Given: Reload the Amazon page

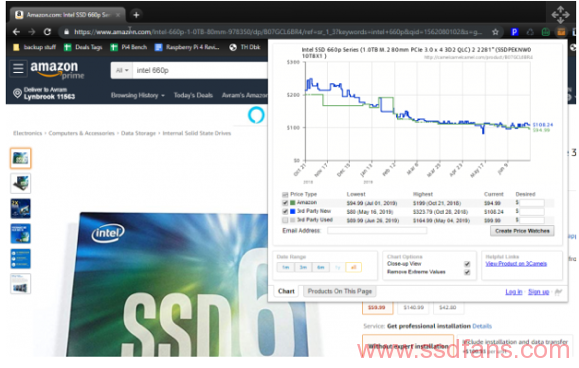Looking at the screenshot, I should [47, 32].
